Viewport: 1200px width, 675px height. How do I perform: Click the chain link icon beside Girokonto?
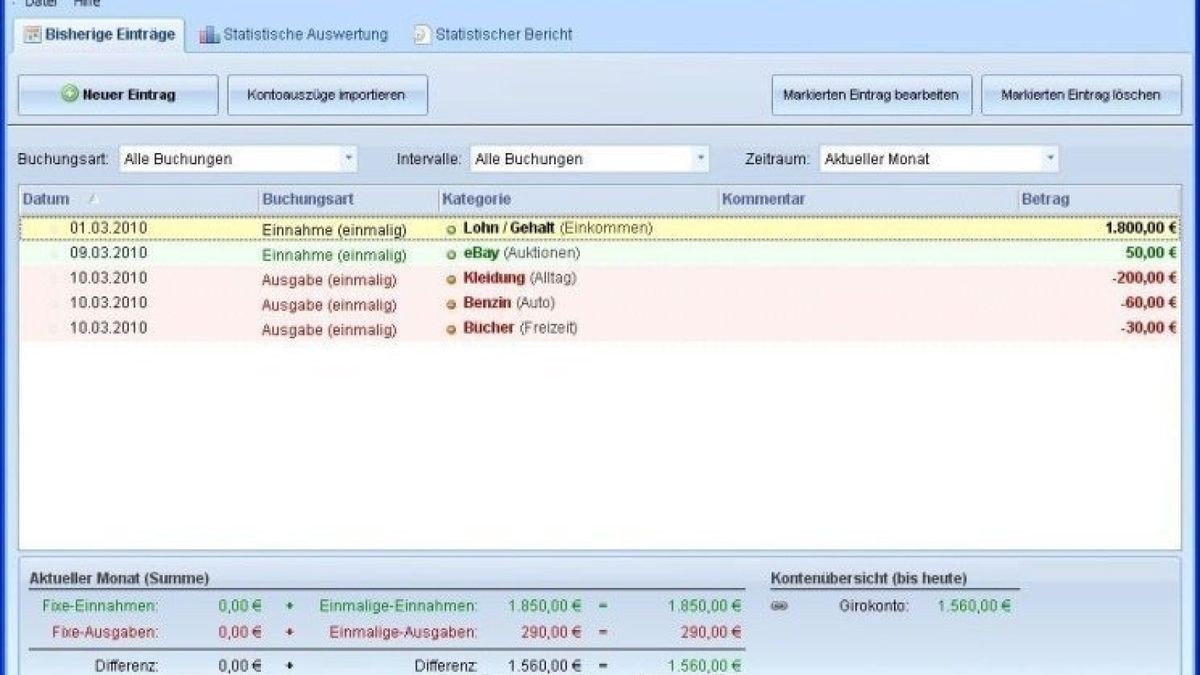click(x=780, y=605)
